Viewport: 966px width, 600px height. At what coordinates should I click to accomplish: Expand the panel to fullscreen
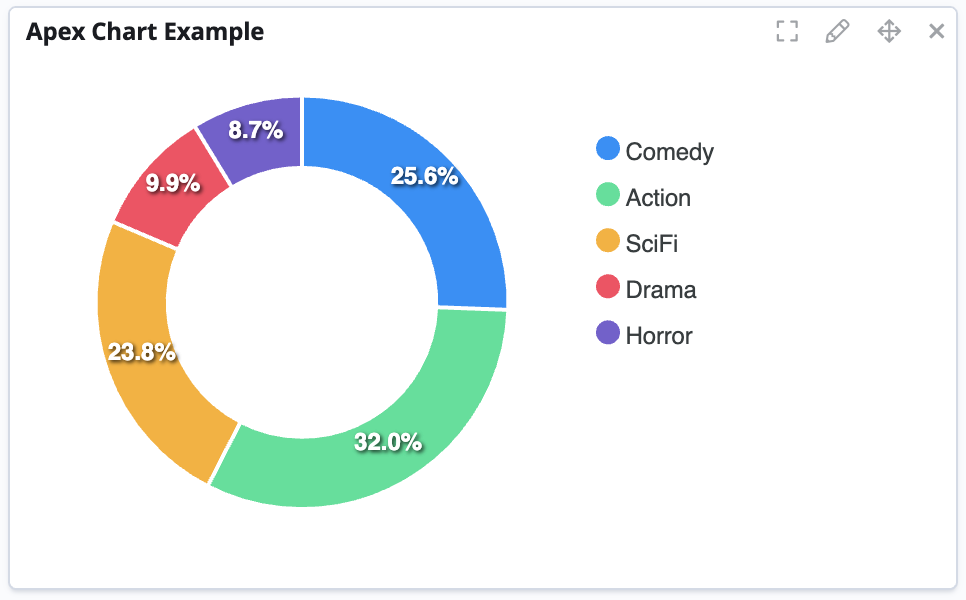point(787,31)
